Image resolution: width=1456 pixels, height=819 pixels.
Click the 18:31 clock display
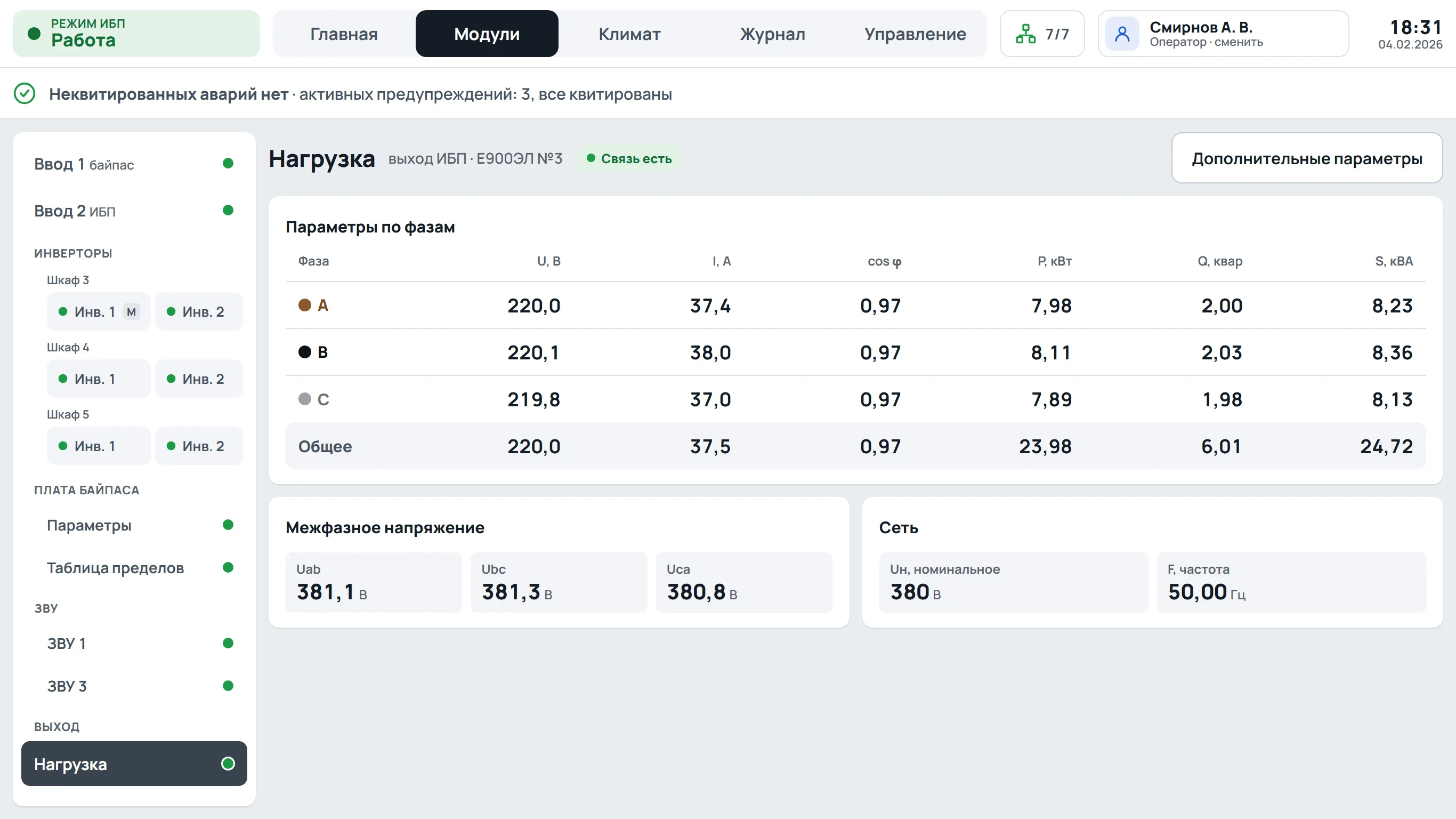tap(1415, 27)
